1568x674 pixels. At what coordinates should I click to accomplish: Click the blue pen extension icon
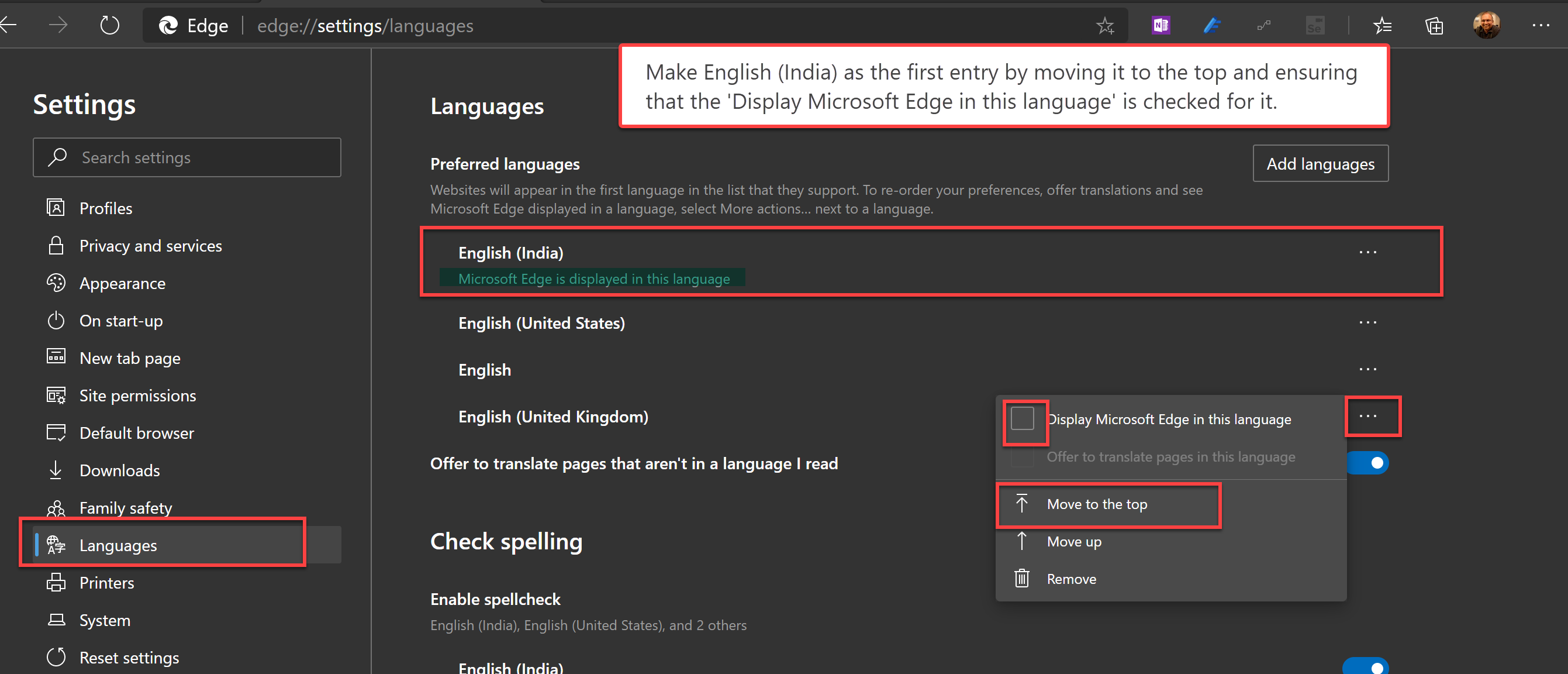(x=1212, y=25)
